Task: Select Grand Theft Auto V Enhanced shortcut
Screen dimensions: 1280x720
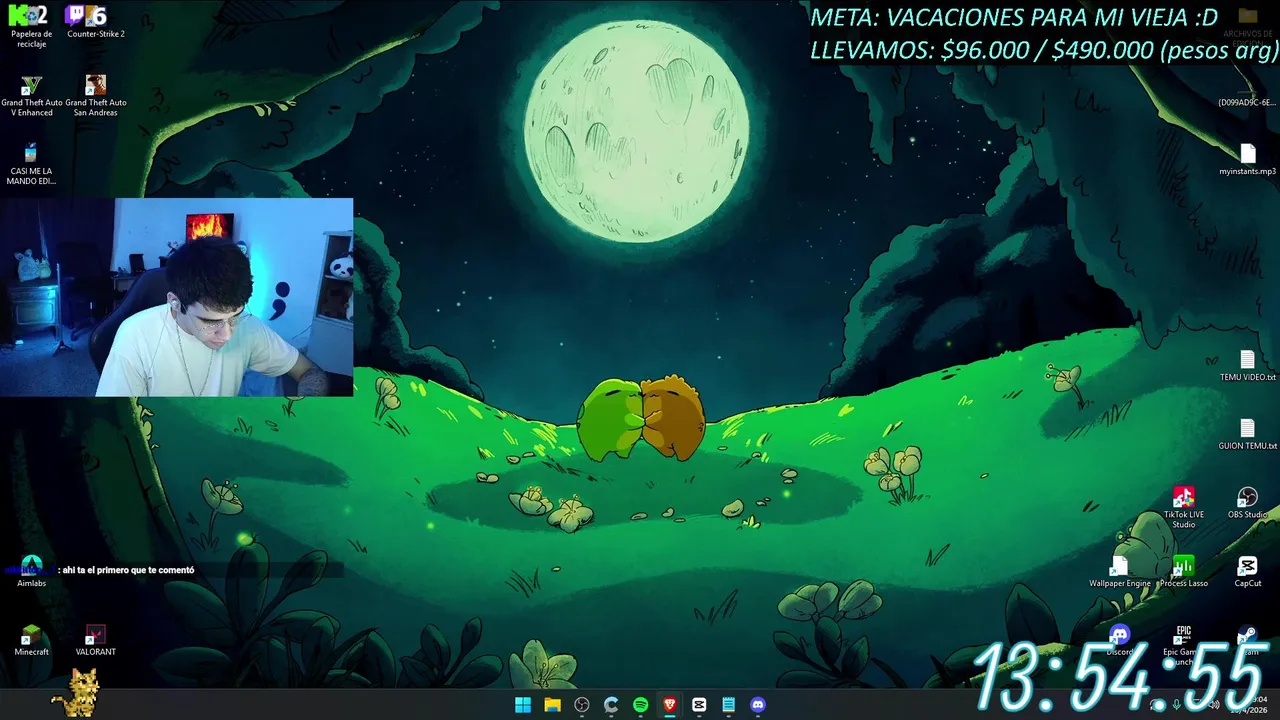Action: tap(31, 96)
